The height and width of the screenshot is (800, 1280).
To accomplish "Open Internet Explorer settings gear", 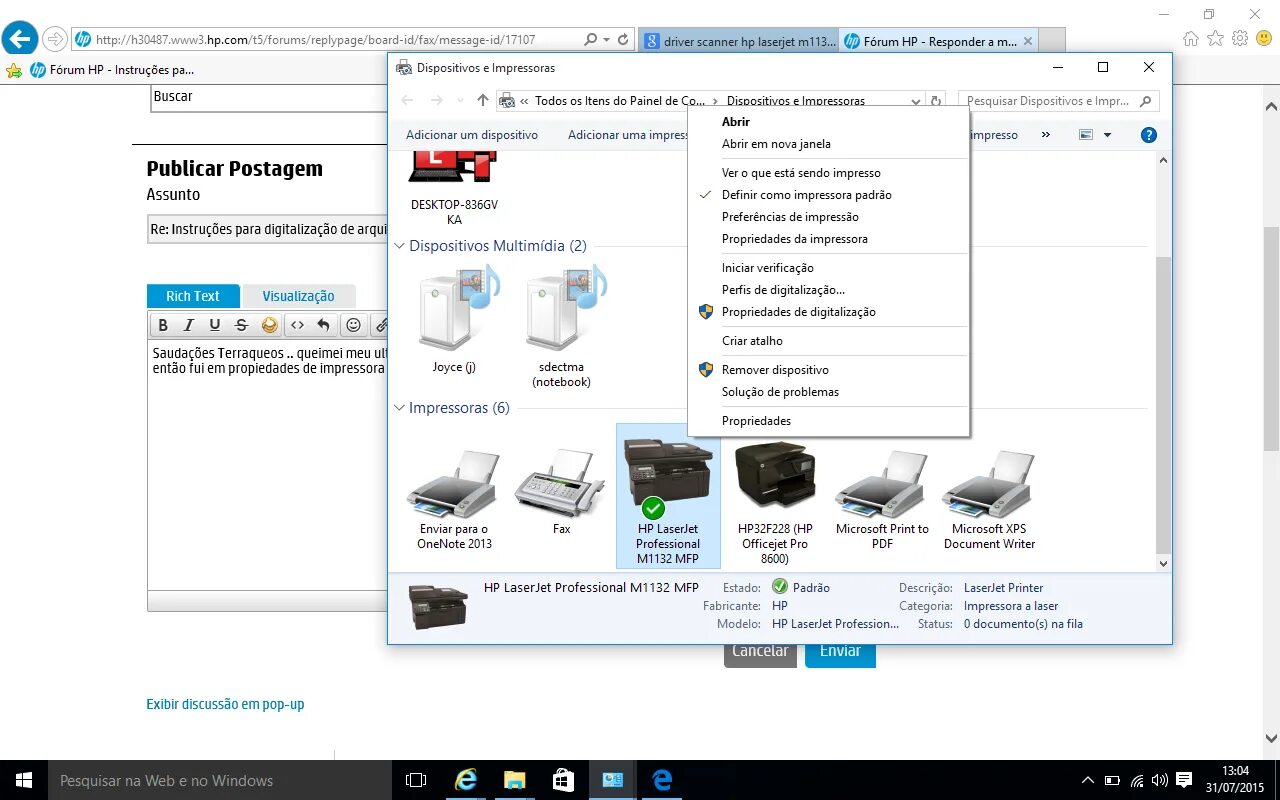I will pyautogui.click(x=1240, y=39).
